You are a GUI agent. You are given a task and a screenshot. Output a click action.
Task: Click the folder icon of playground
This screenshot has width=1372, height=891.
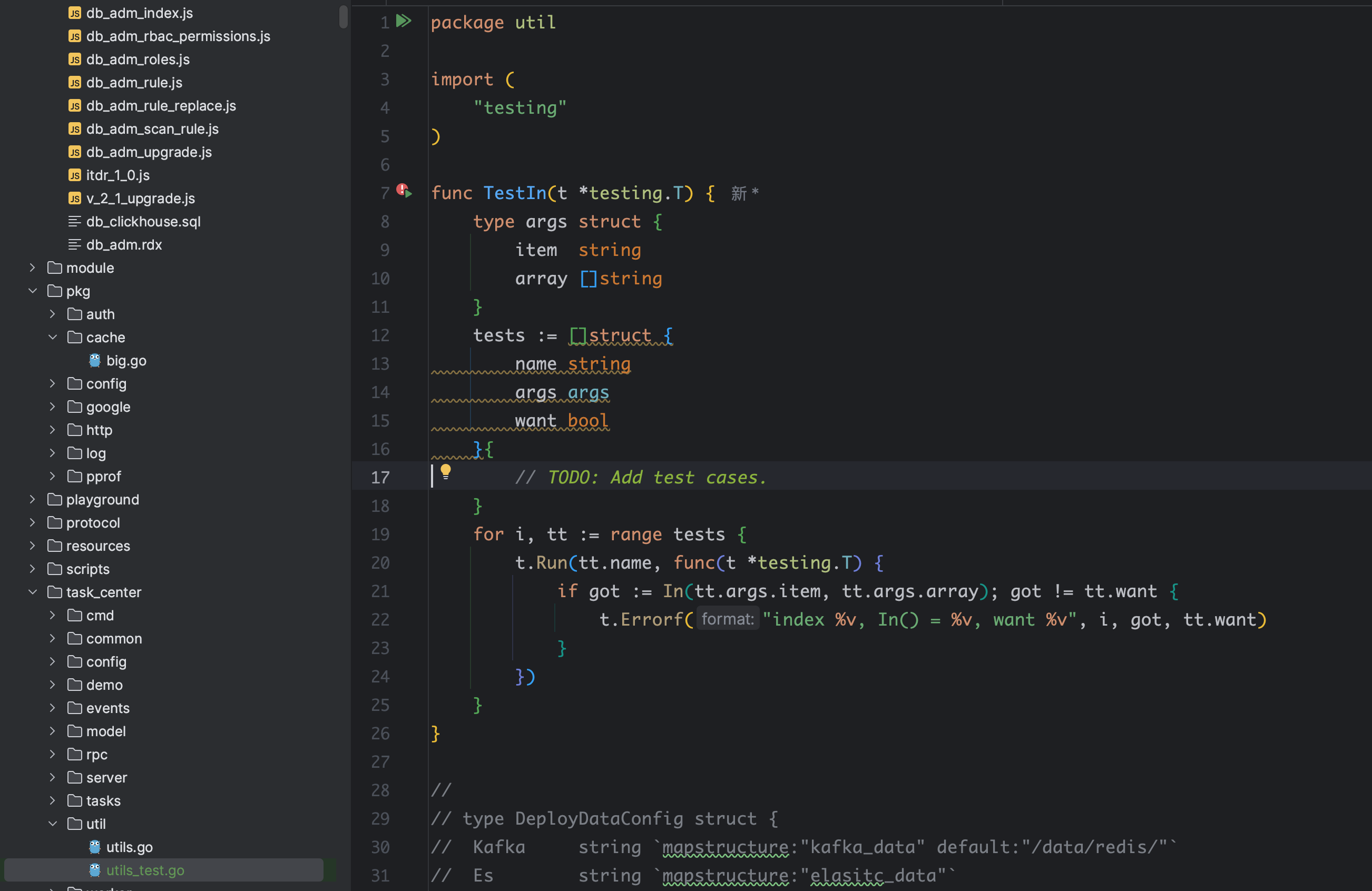click(x=55, y=499)
